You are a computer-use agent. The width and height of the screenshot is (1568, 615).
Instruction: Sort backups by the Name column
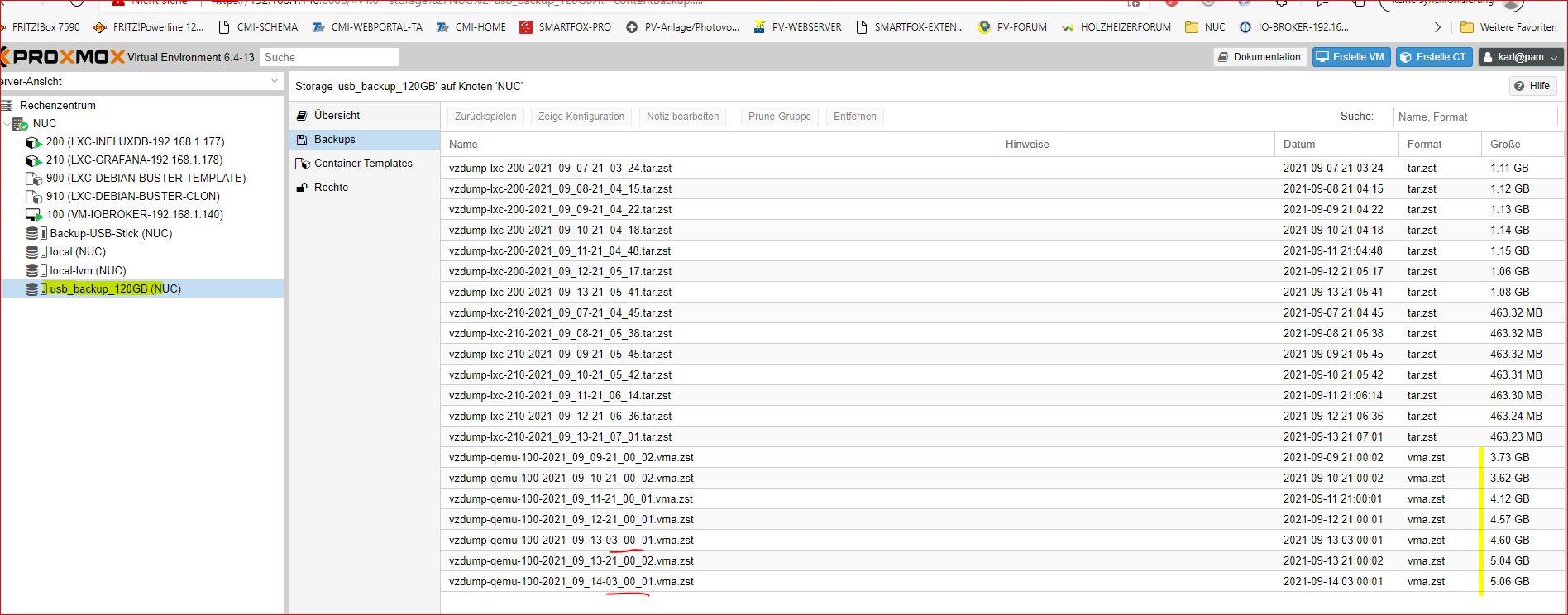click(x=719, y=144)
